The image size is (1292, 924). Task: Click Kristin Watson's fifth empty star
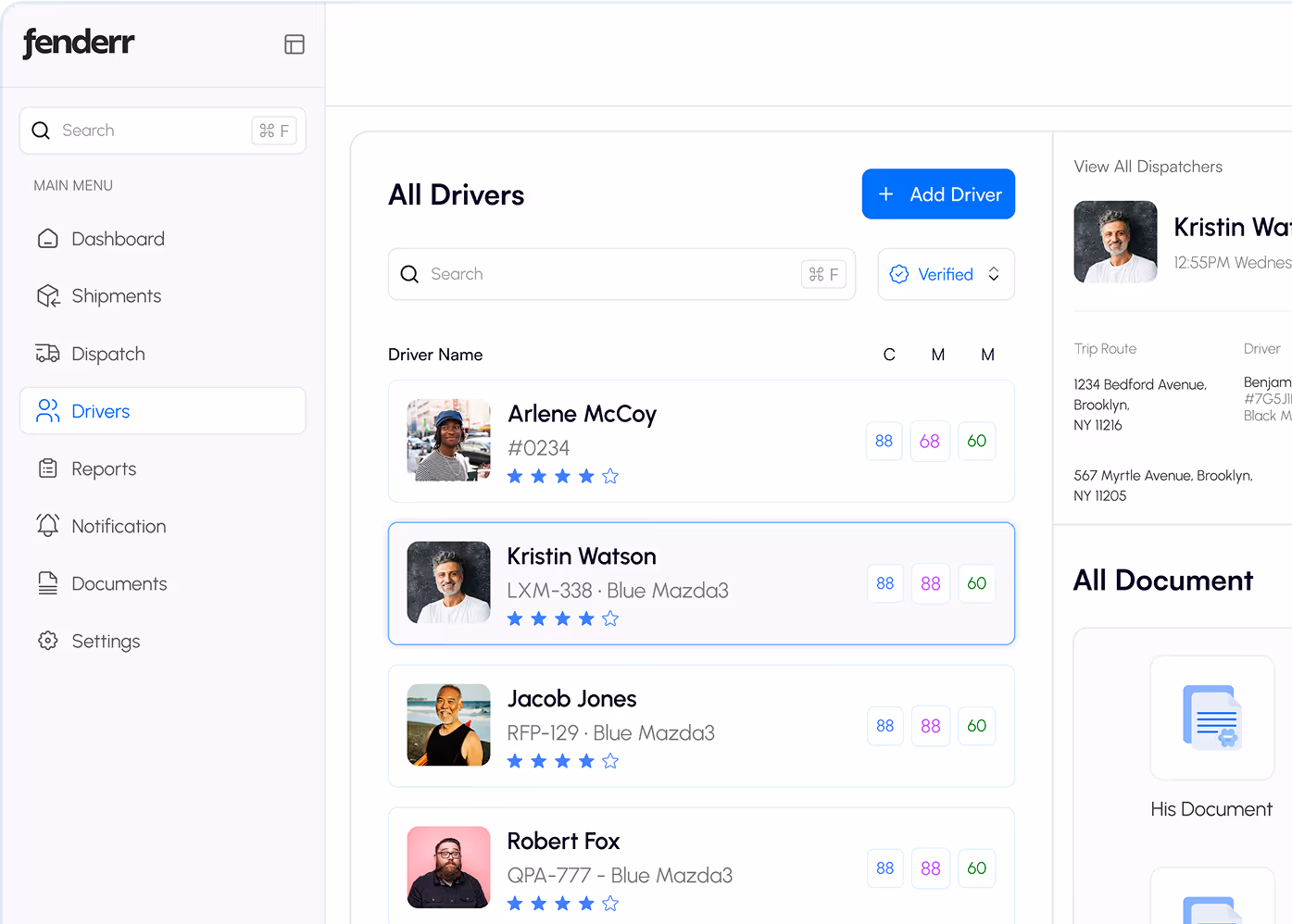point(610,618)
